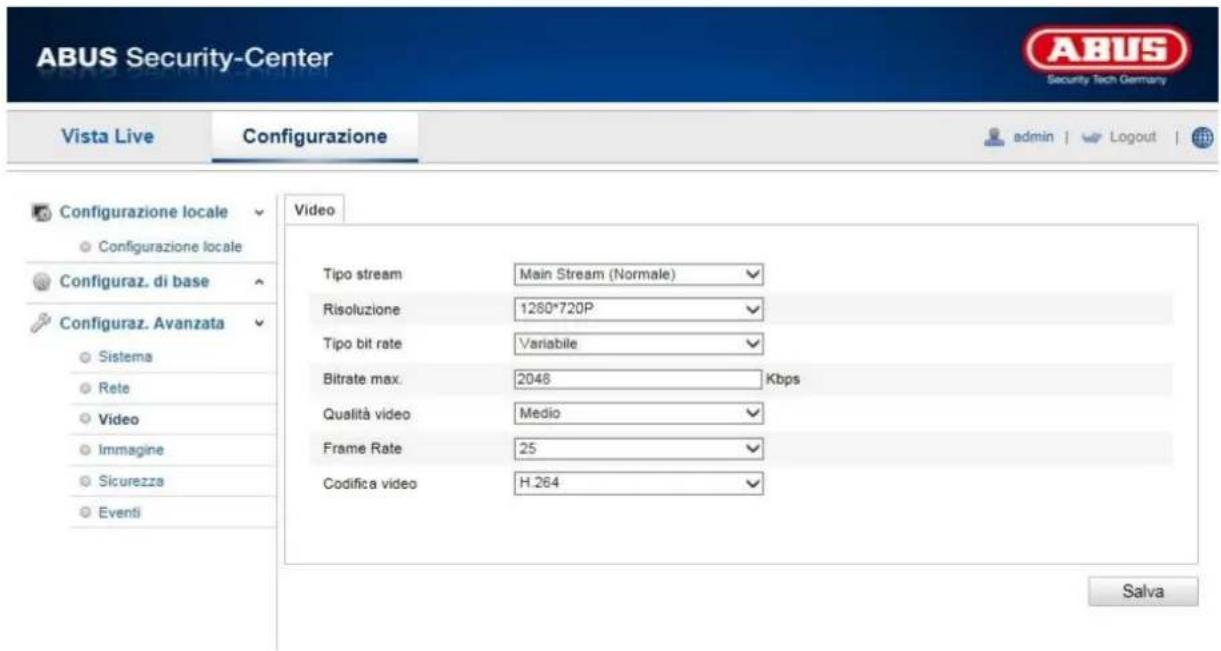
Task: Open the Configurazione locale sub-item
Action: (x=170, y=246)
